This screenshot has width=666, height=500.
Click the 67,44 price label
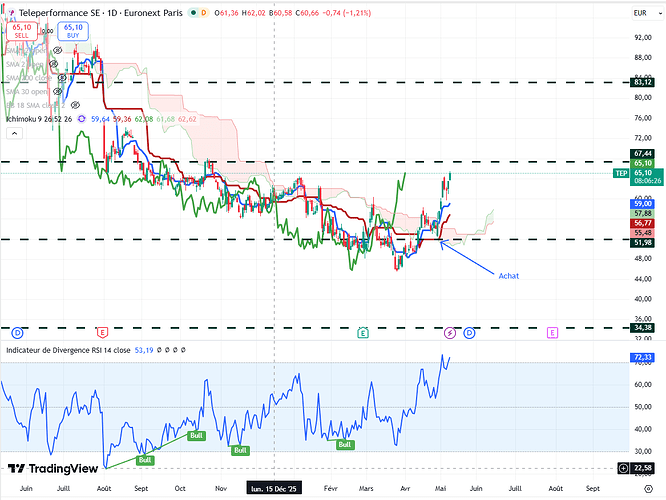[643, 153]
